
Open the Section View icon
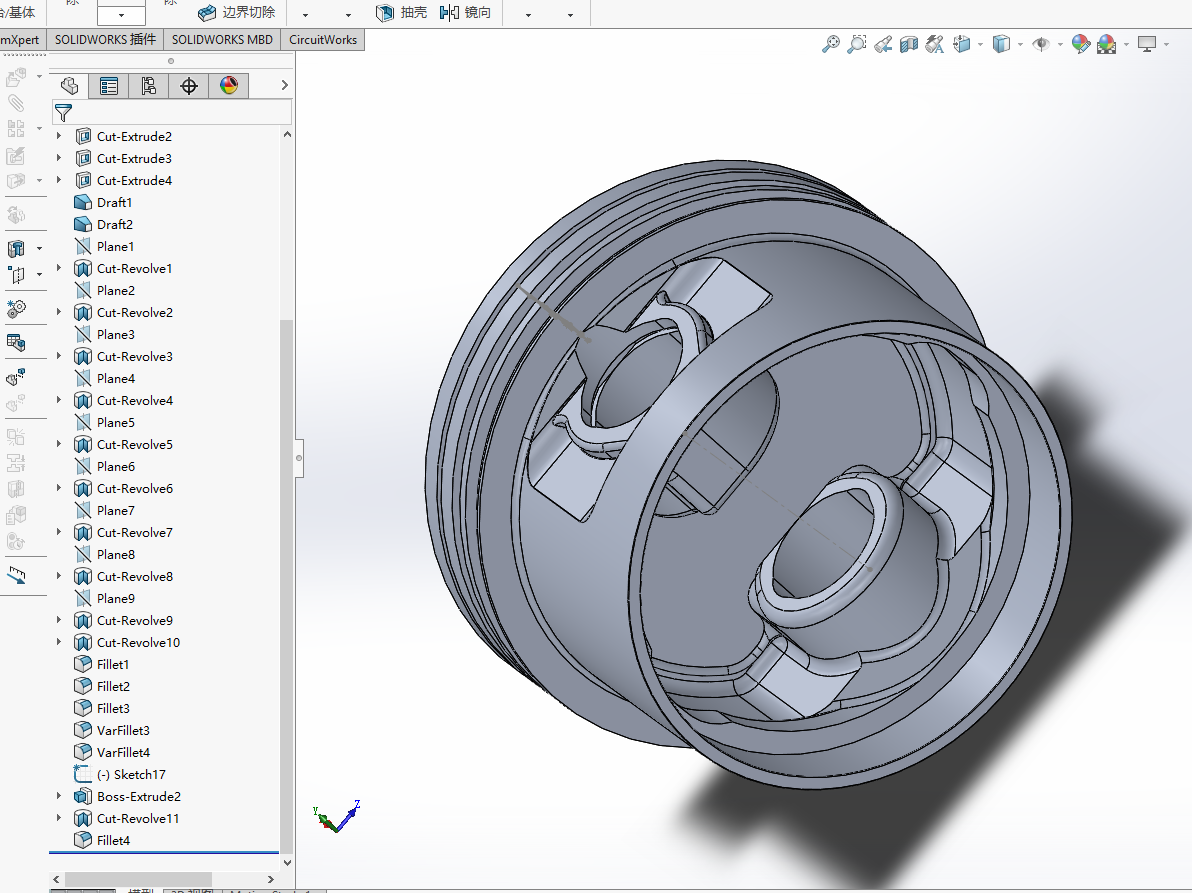tap(908, 44)
